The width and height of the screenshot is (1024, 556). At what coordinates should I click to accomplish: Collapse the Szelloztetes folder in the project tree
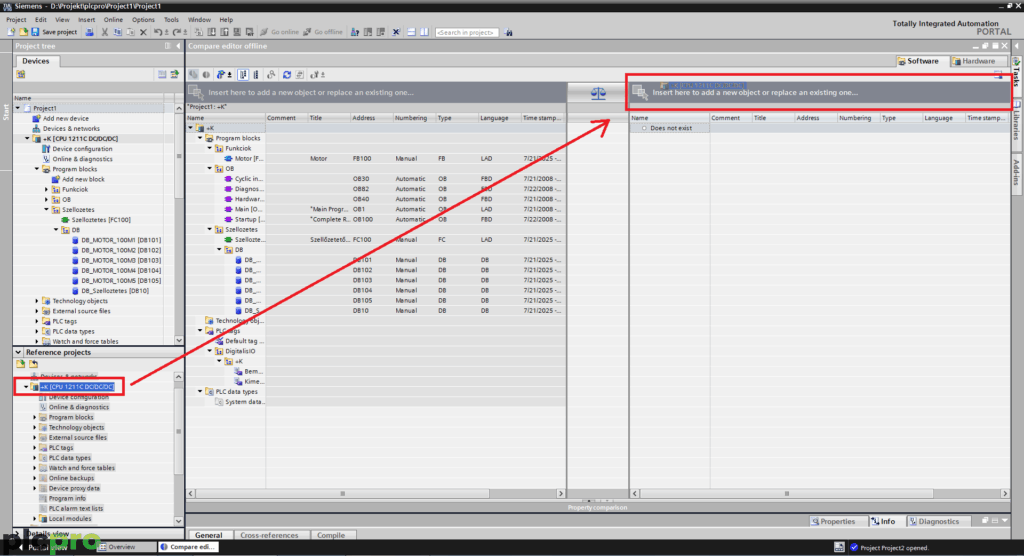(x=46, y=210)
